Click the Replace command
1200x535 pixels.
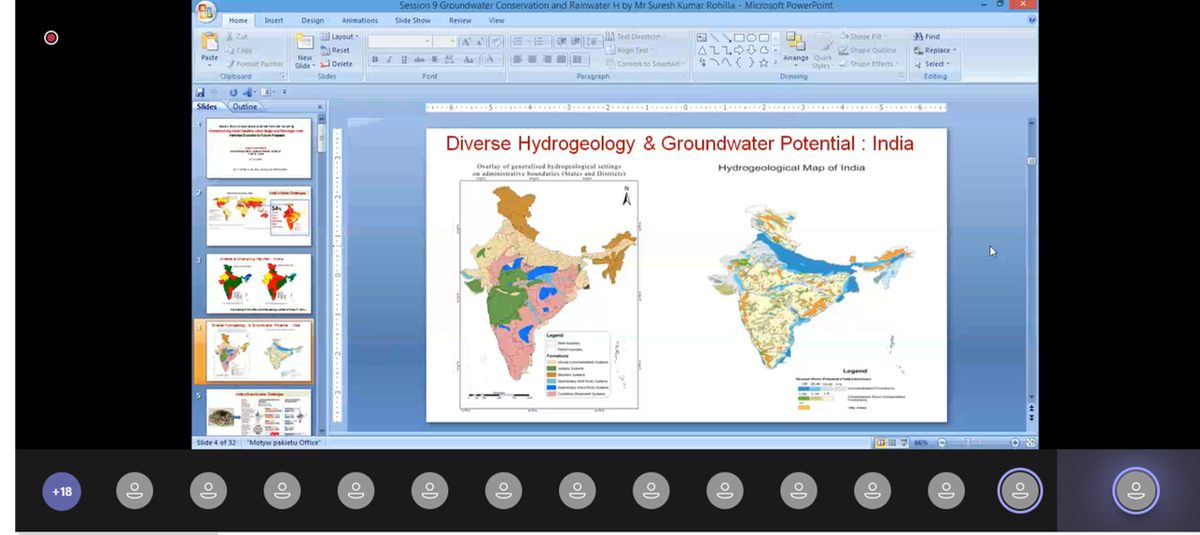coord(936,50)
